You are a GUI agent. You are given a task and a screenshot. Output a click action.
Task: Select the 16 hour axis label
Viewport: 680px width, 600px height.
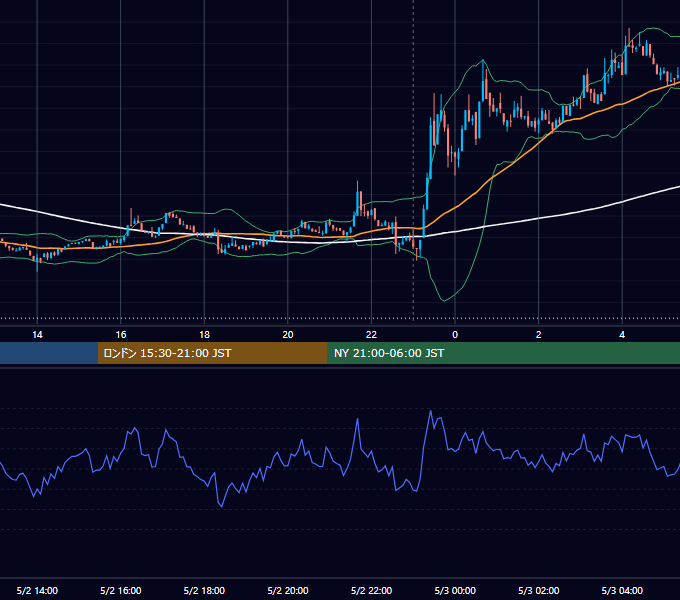[x=121, y=335]
